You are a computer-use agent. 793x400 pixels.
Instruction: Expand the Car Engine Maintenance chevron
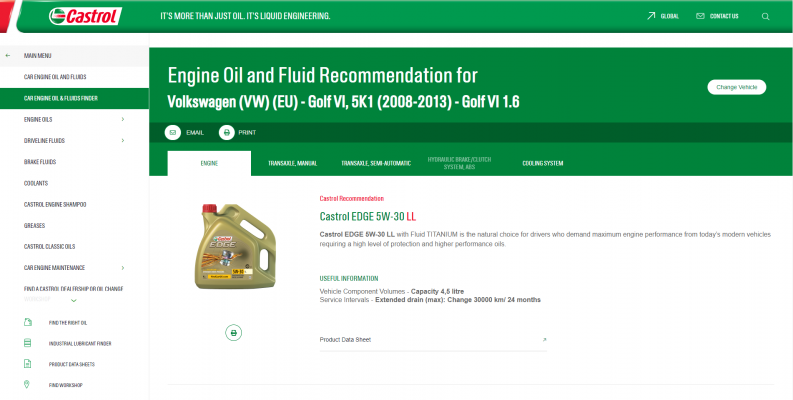pyautogui.click(x=123, y=268)
